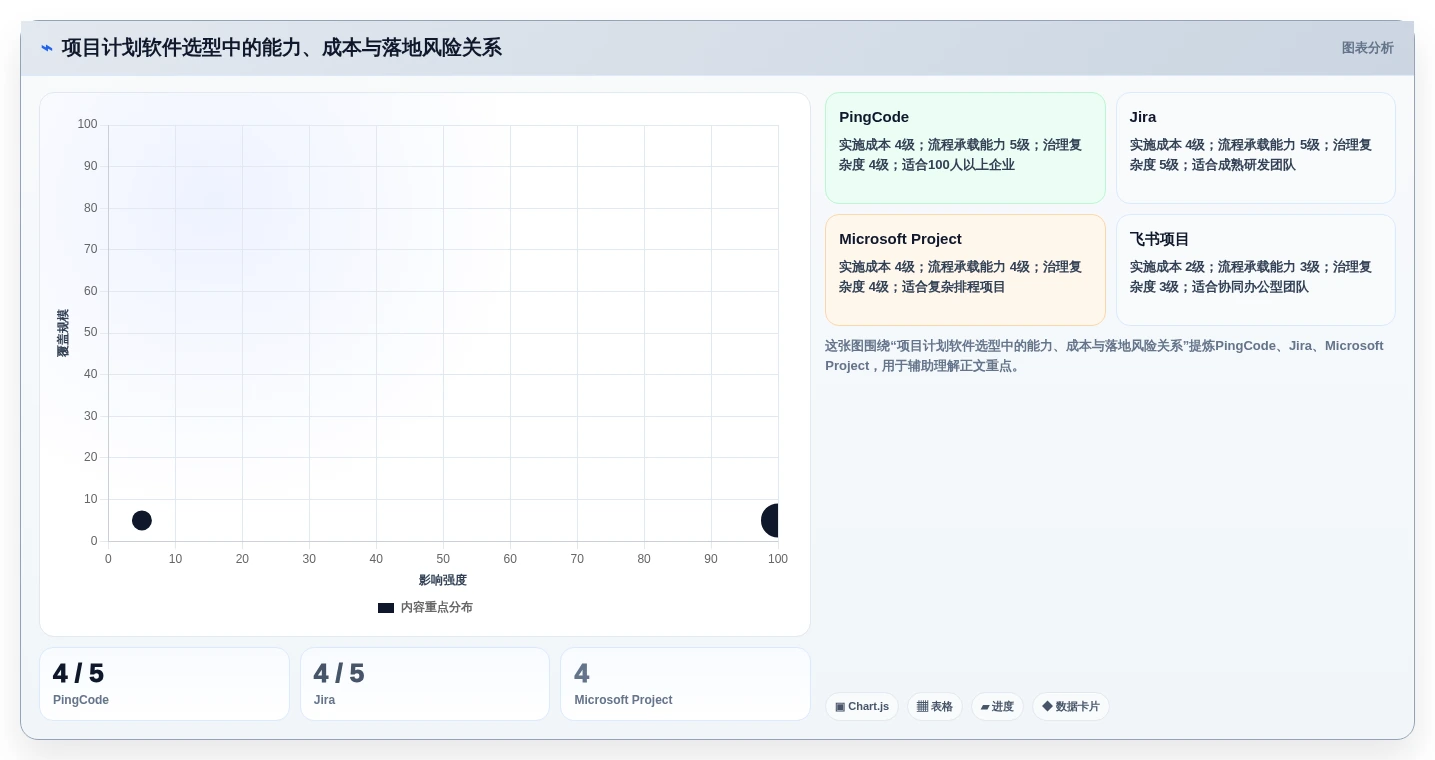Click the x-axis tick label 50
1435x760 pixels.
pyautogui.click(x=443, y=559)
